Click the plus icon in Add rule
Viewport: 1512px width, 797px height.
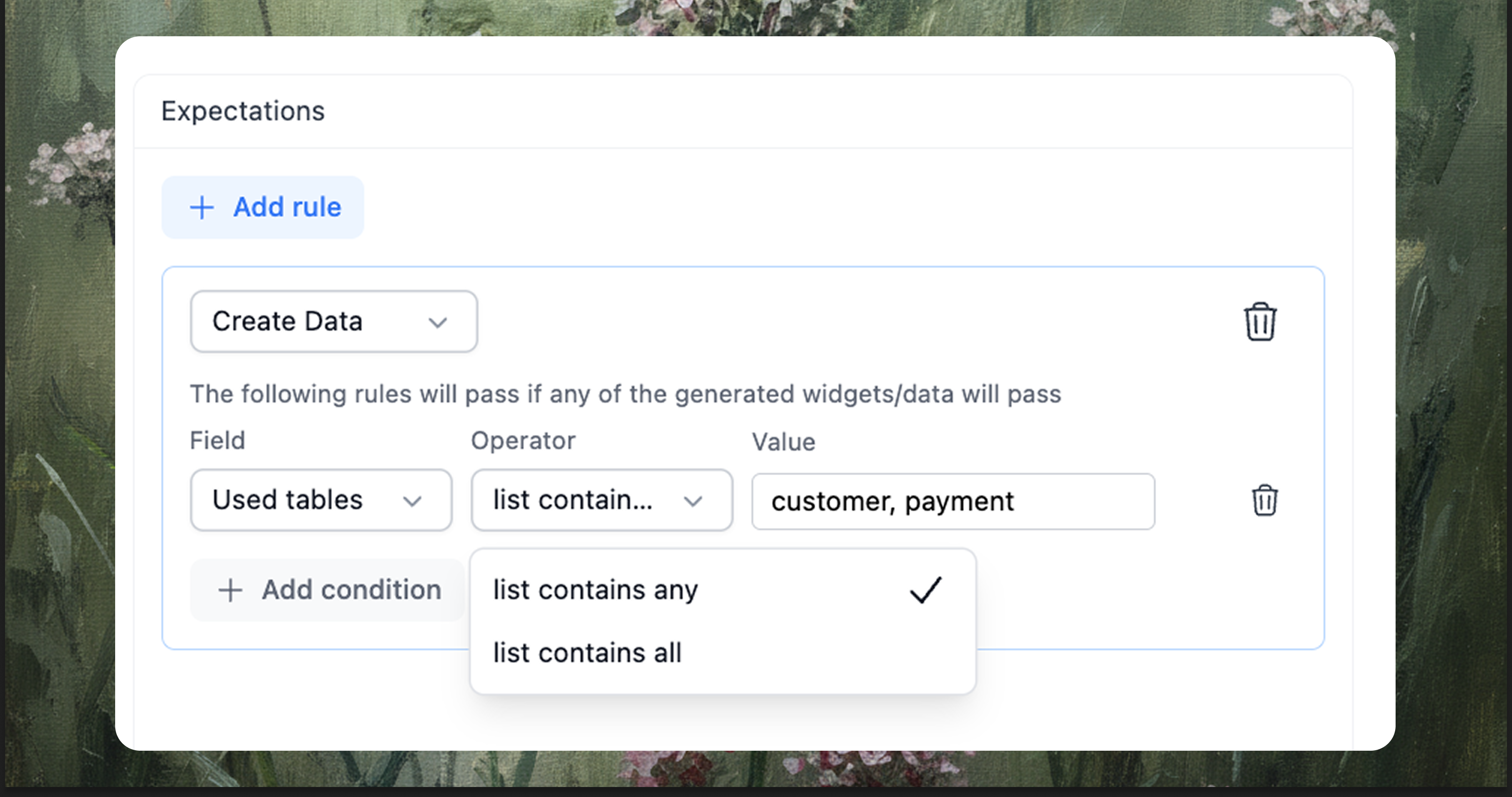202,208
